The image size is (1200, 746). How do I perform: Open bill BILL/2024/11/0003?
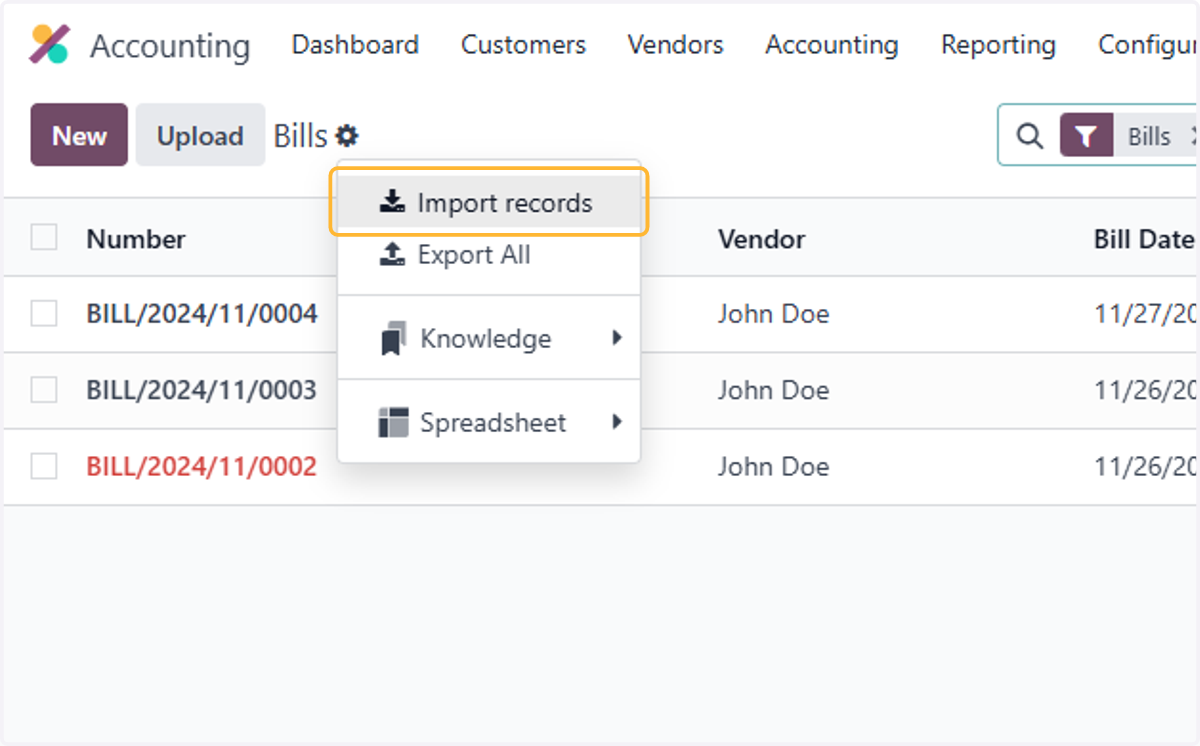[202, 390]
